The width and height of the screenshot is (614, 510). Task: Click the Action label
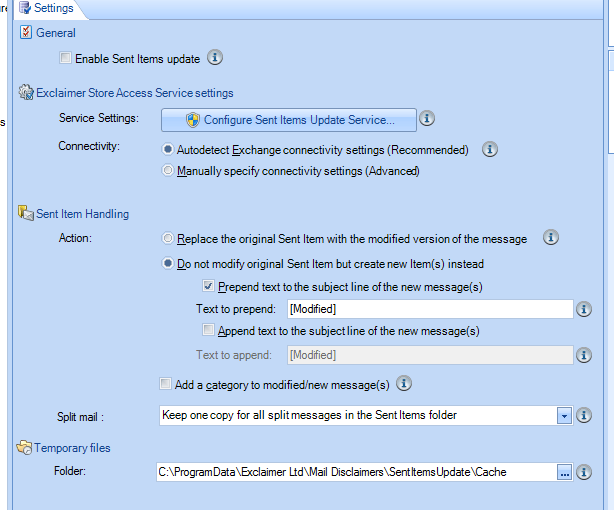coord(75,238)
